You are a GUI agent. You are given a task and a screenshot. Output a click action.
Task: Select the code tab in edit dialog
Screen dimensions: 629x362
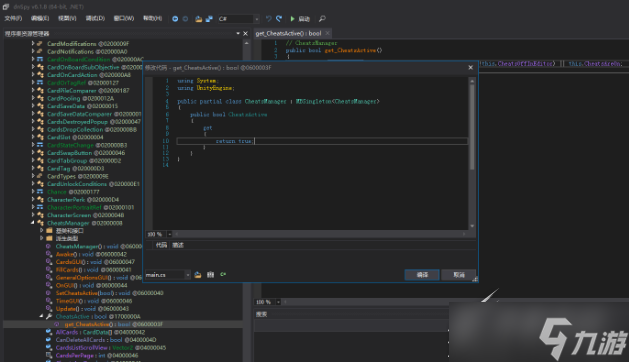161,245
